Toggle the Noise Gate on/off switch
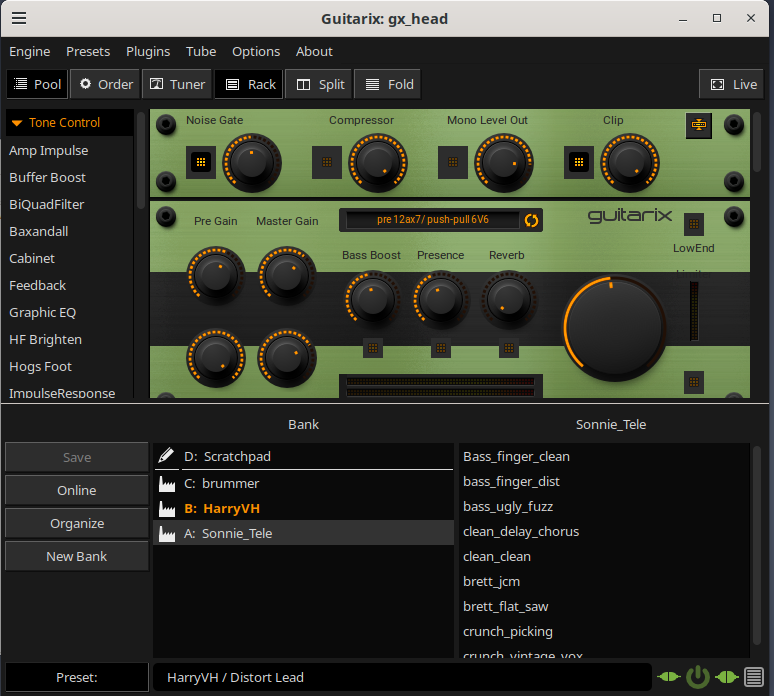 pyautogui.click(x=201, y=162)
